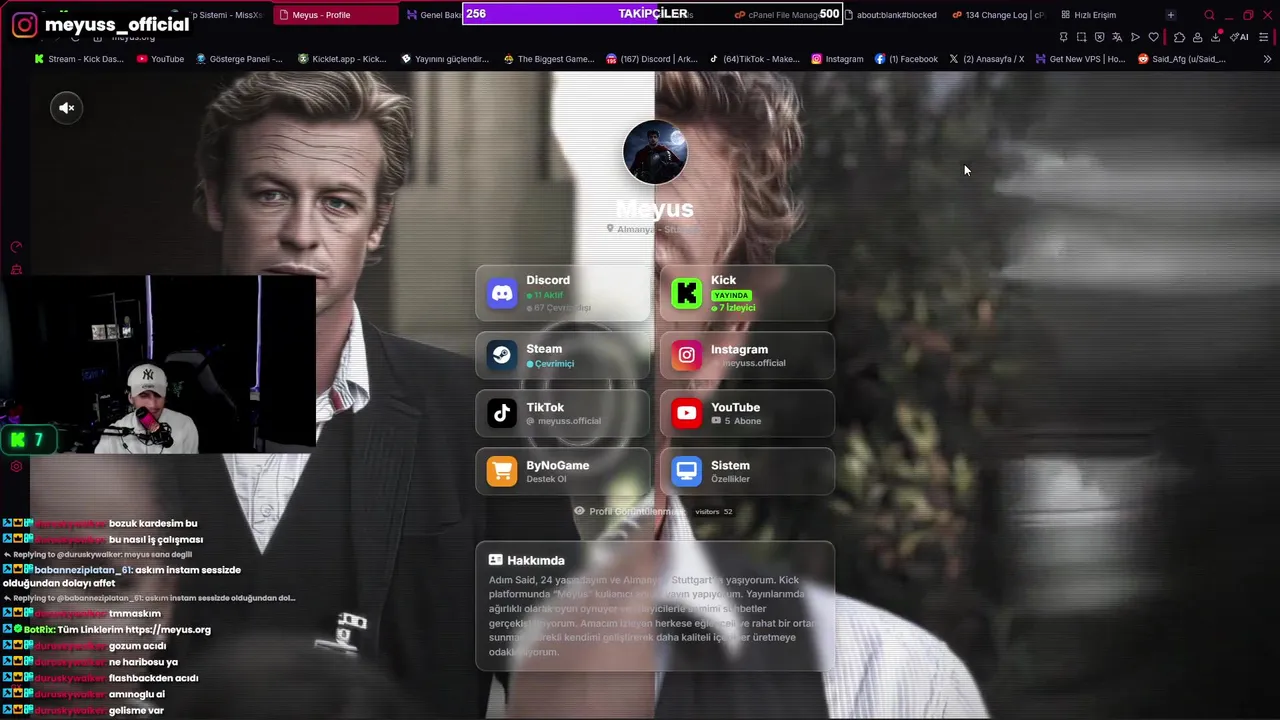Click the sidebar cleaner icon below speedometer
The height and width of the screenshot is (720, 1280).
[16, 269]
